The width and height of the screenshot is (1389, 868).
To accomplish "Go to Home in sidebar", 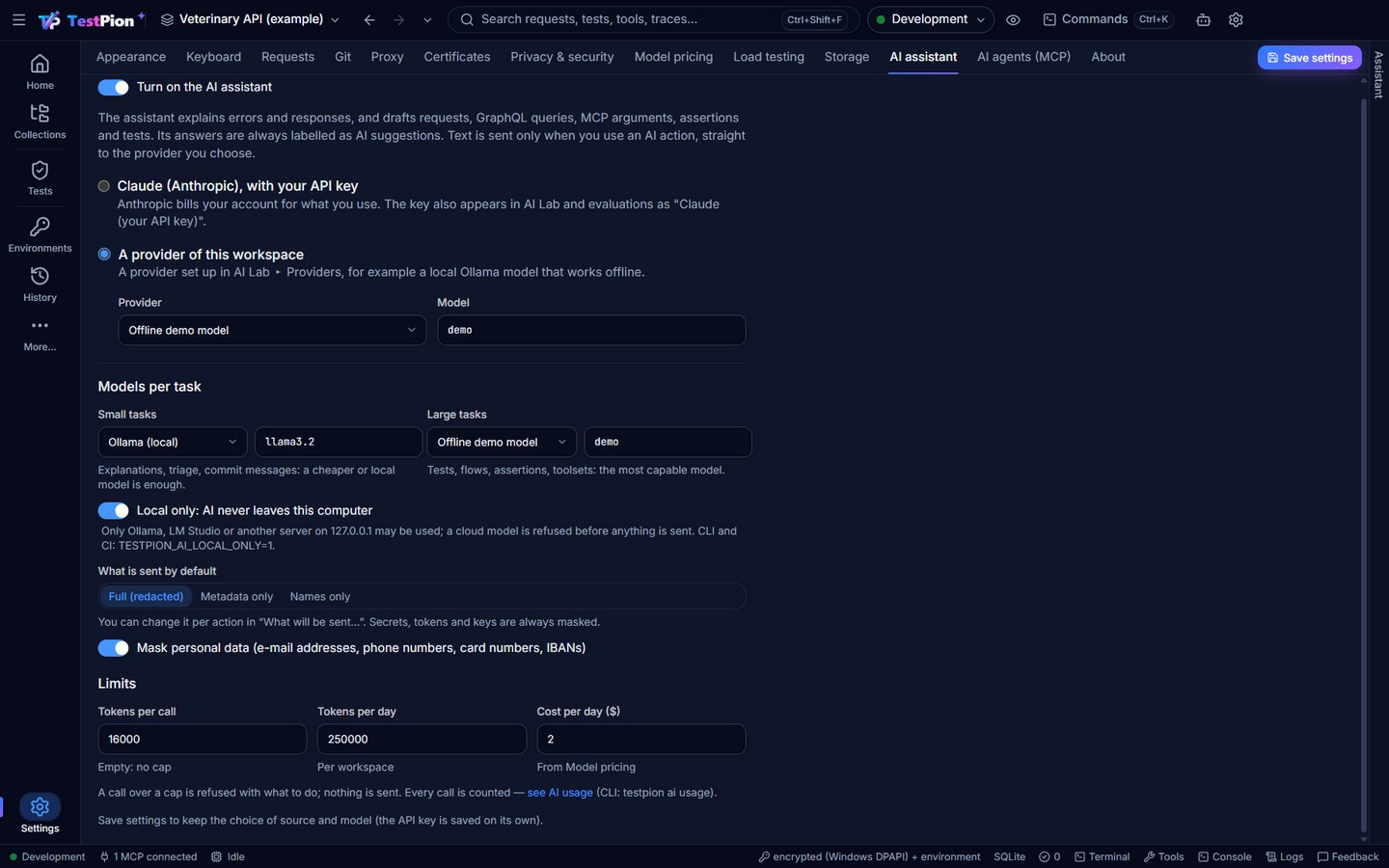I will [40, 71].
